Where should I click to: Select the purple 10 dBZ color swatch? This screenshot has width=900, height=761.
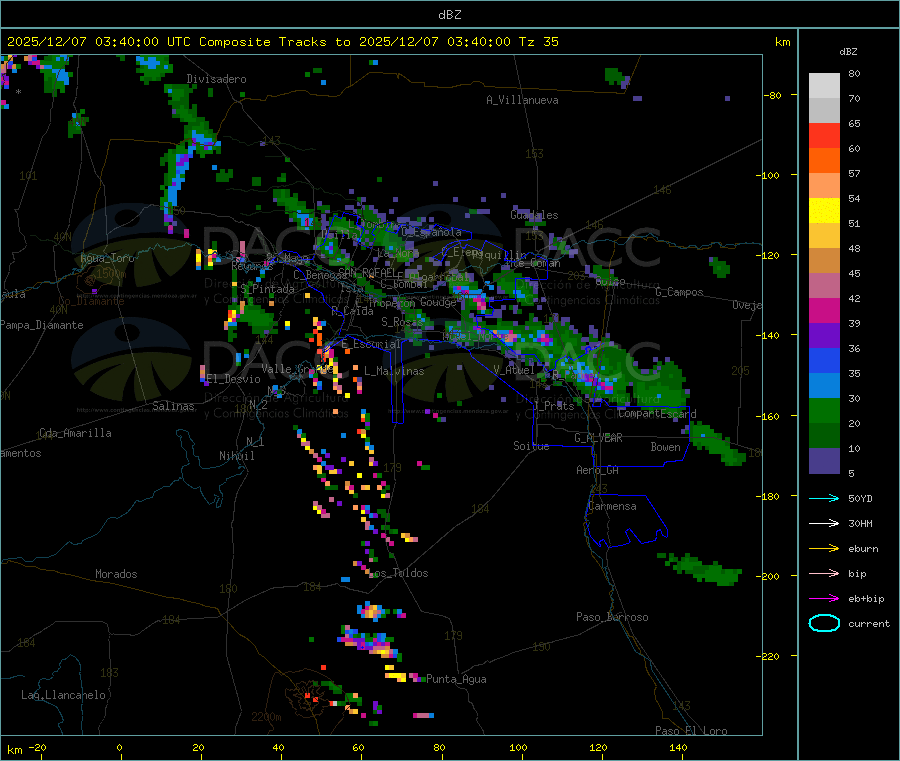[x=824, y=461]
